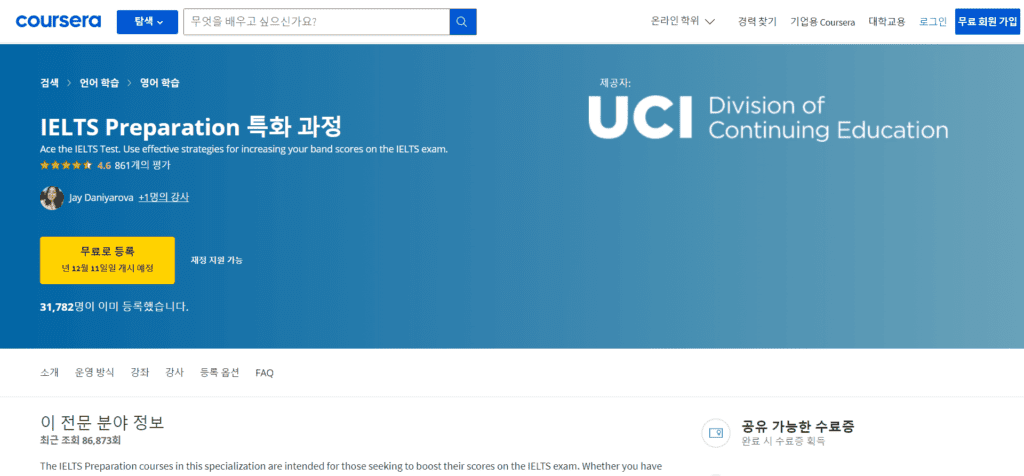Open the Coursera home logo

[x=58, y=22]
